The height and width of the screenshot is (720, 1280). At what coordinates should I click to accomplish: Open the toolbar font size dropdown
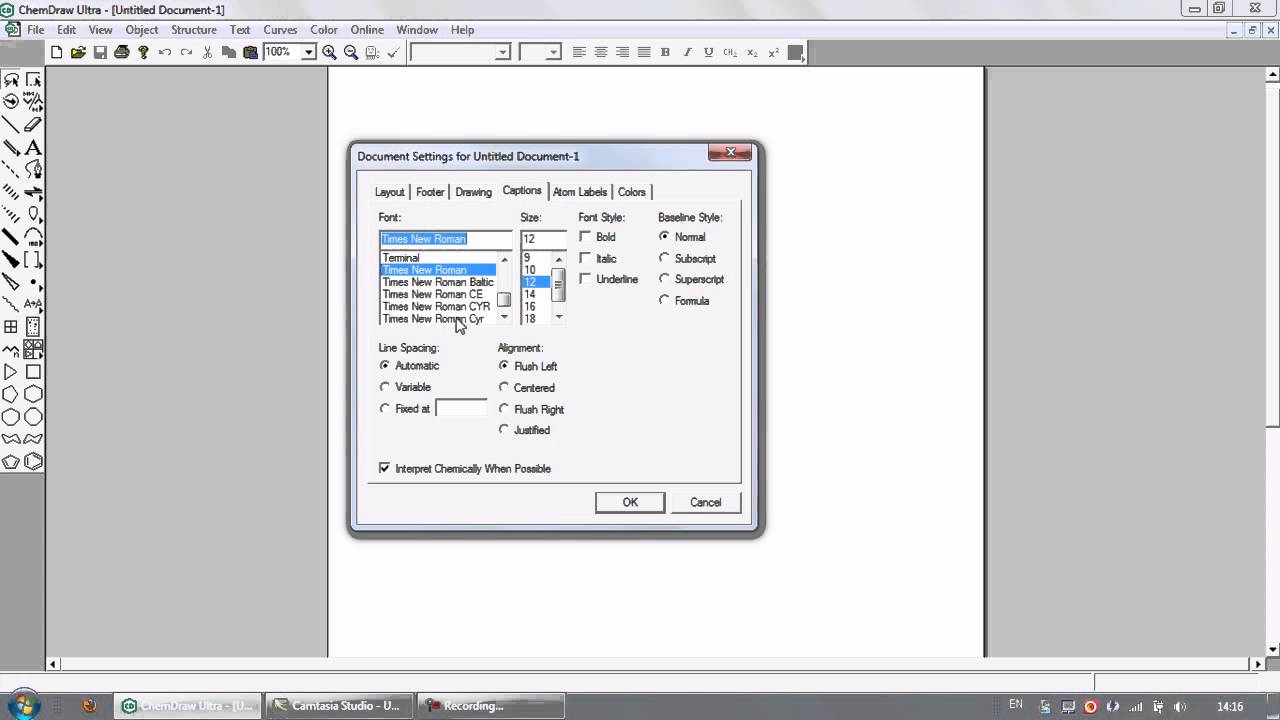click(553, 52)
